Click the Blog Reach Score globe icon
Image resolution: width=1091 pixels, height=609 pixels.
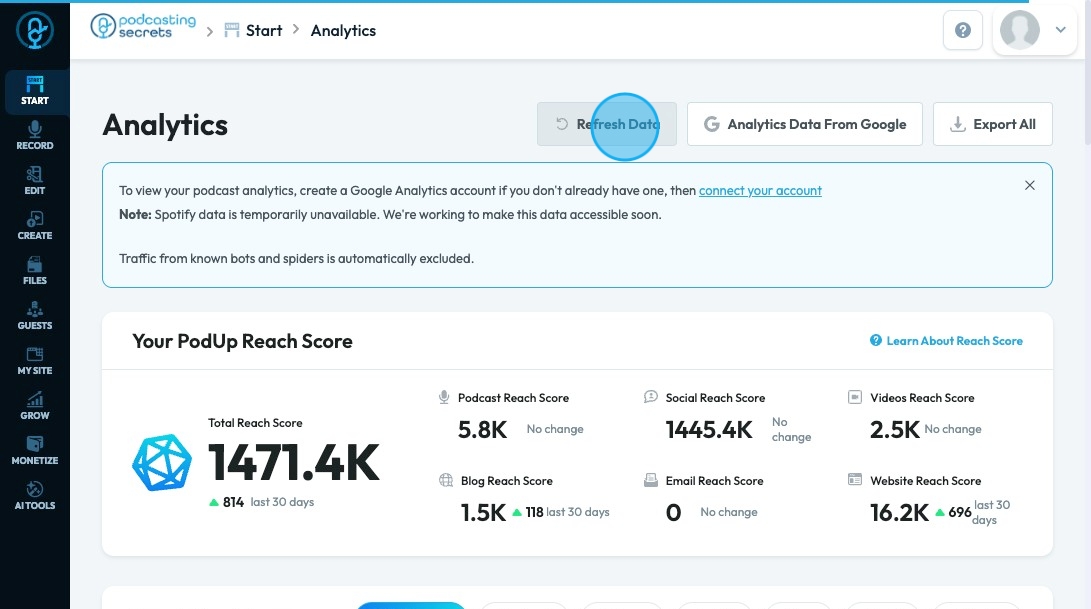click(x=446, y=480)
